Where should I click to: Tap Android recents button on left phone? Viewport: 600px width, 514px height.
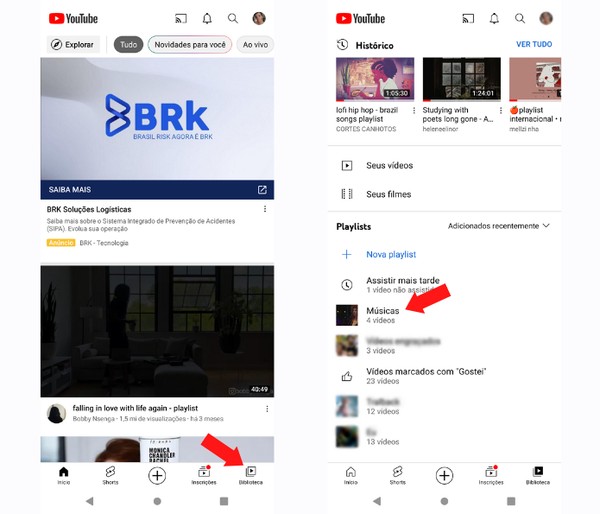pos(224,501)
